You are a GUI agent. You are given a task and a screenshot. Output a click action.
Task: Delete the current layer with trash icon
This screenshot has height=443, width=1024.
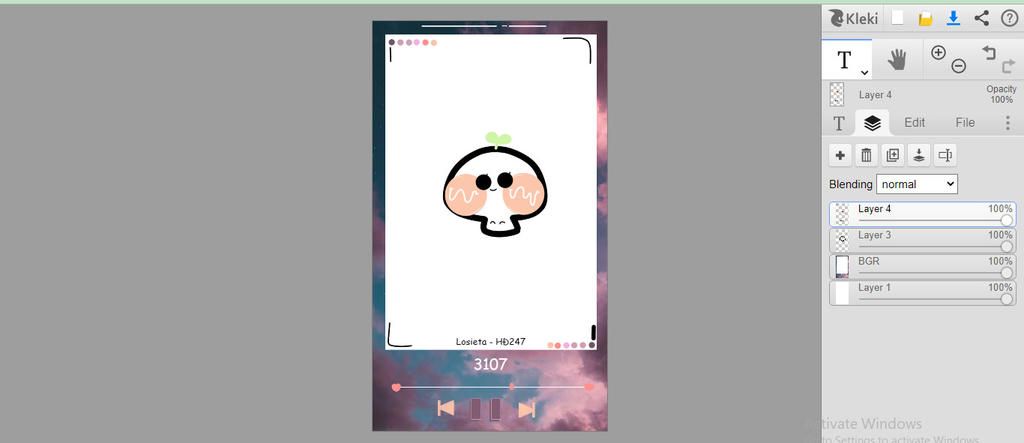click(x=867, y=156)
